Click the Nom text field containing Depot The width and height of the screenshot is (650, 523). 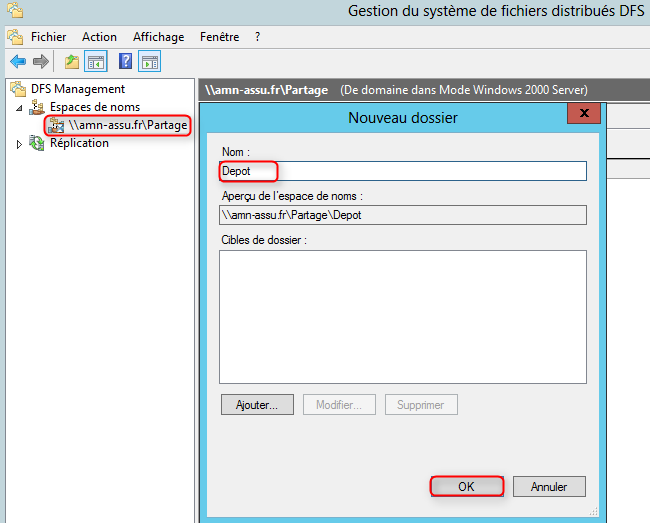coord(402,171)
